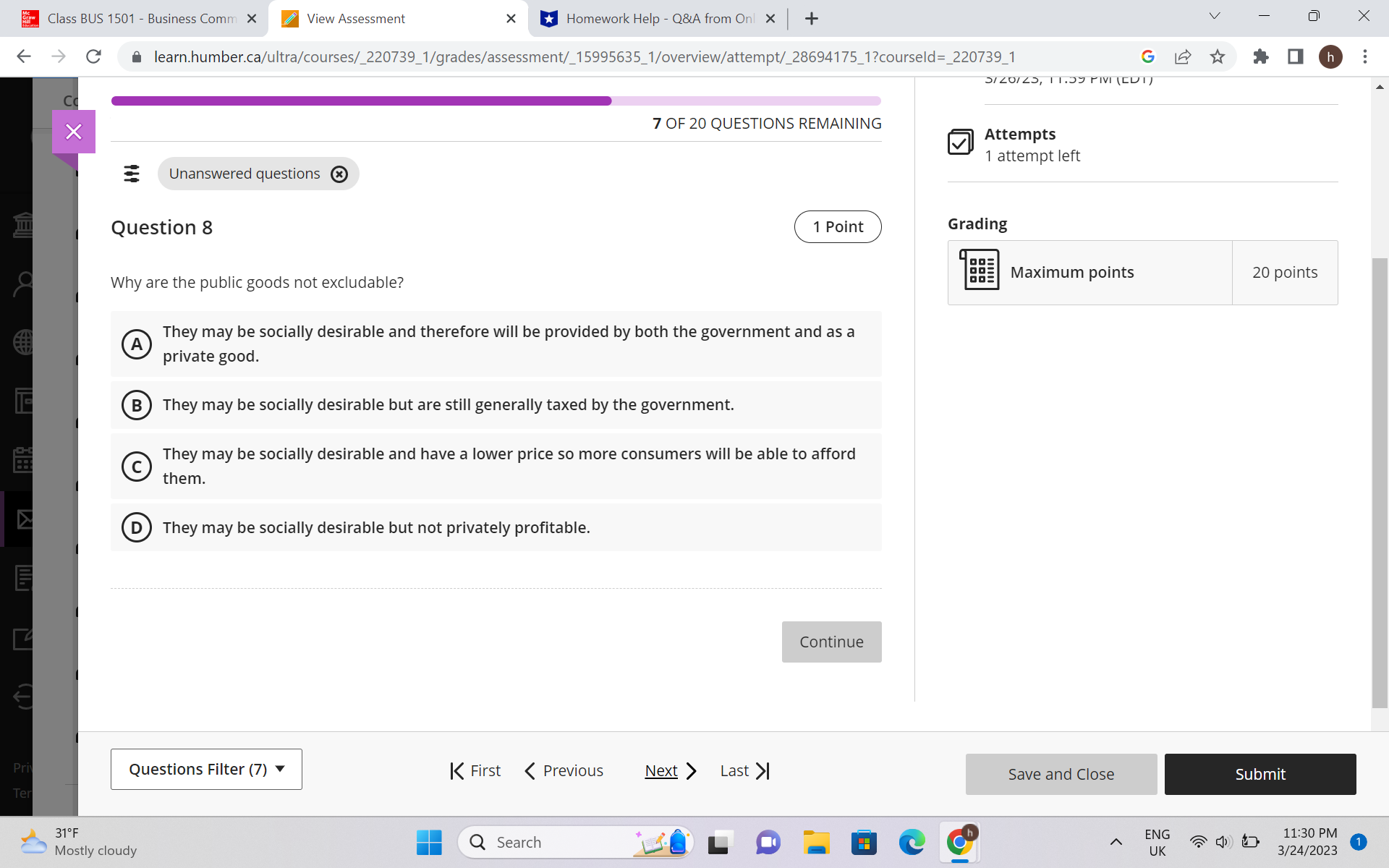Click the Save and Close button

click(x=1061, y=774)
